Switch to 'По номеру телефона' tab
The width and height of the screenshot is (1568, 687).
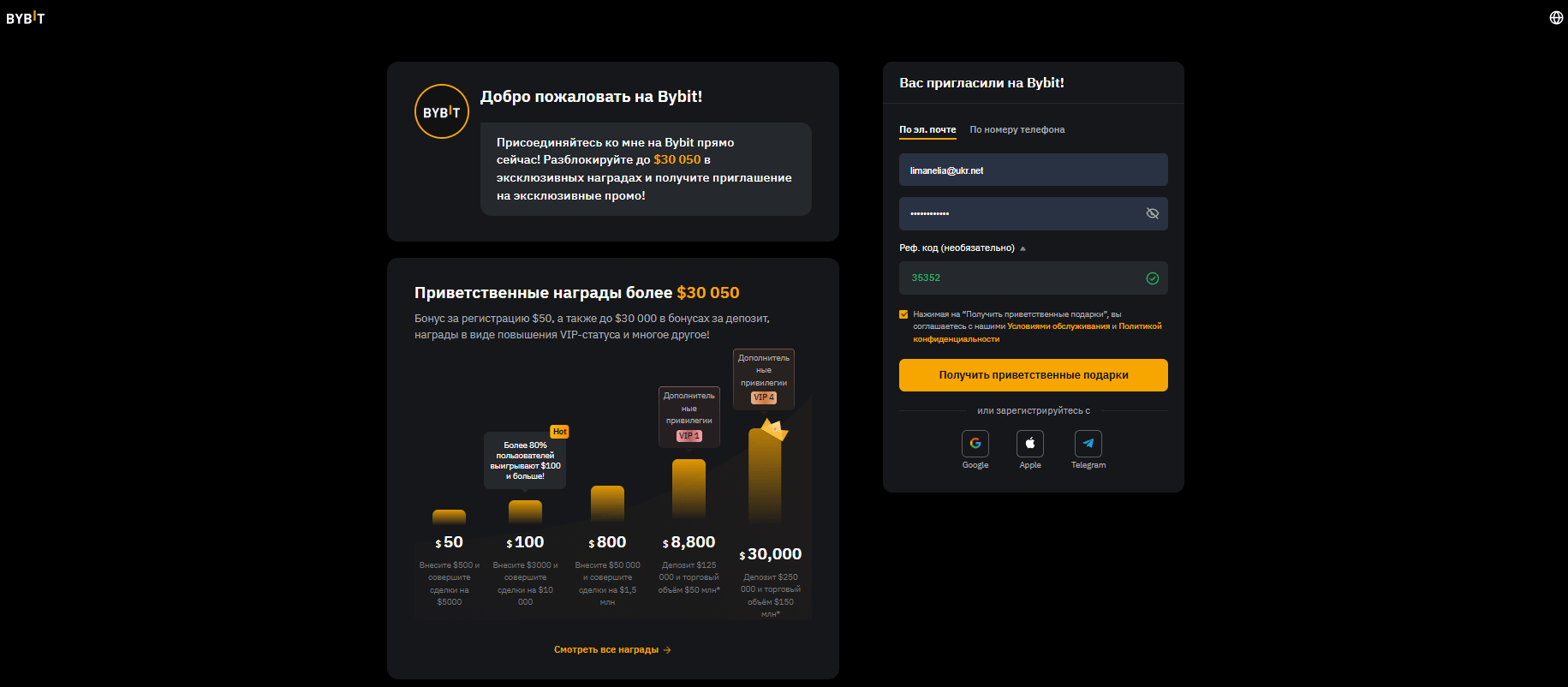pyautogui.click(x=1017, y=129)
